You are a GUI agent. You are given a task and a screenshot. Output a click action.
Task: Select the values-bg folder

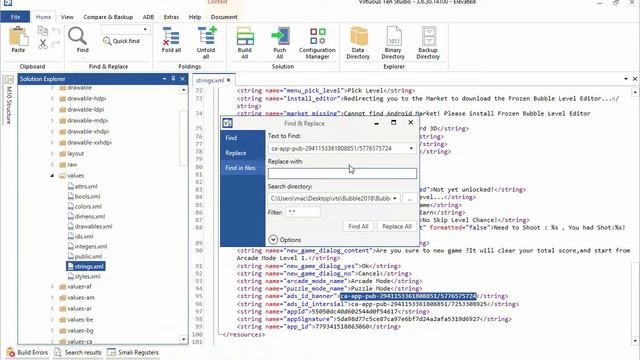coord(76,331)
